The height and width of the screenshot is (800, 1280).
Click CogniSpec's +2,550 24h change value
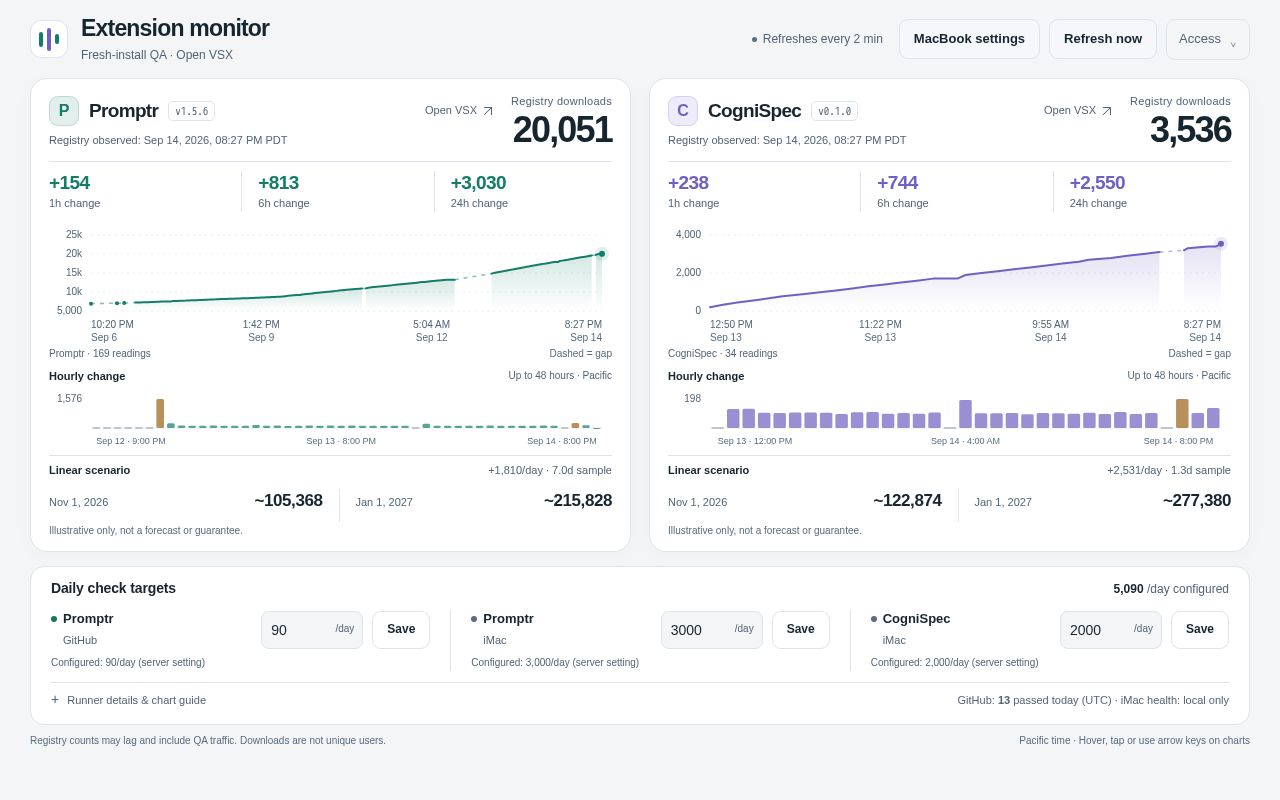pyautogui.click(x=1097, y=183)
